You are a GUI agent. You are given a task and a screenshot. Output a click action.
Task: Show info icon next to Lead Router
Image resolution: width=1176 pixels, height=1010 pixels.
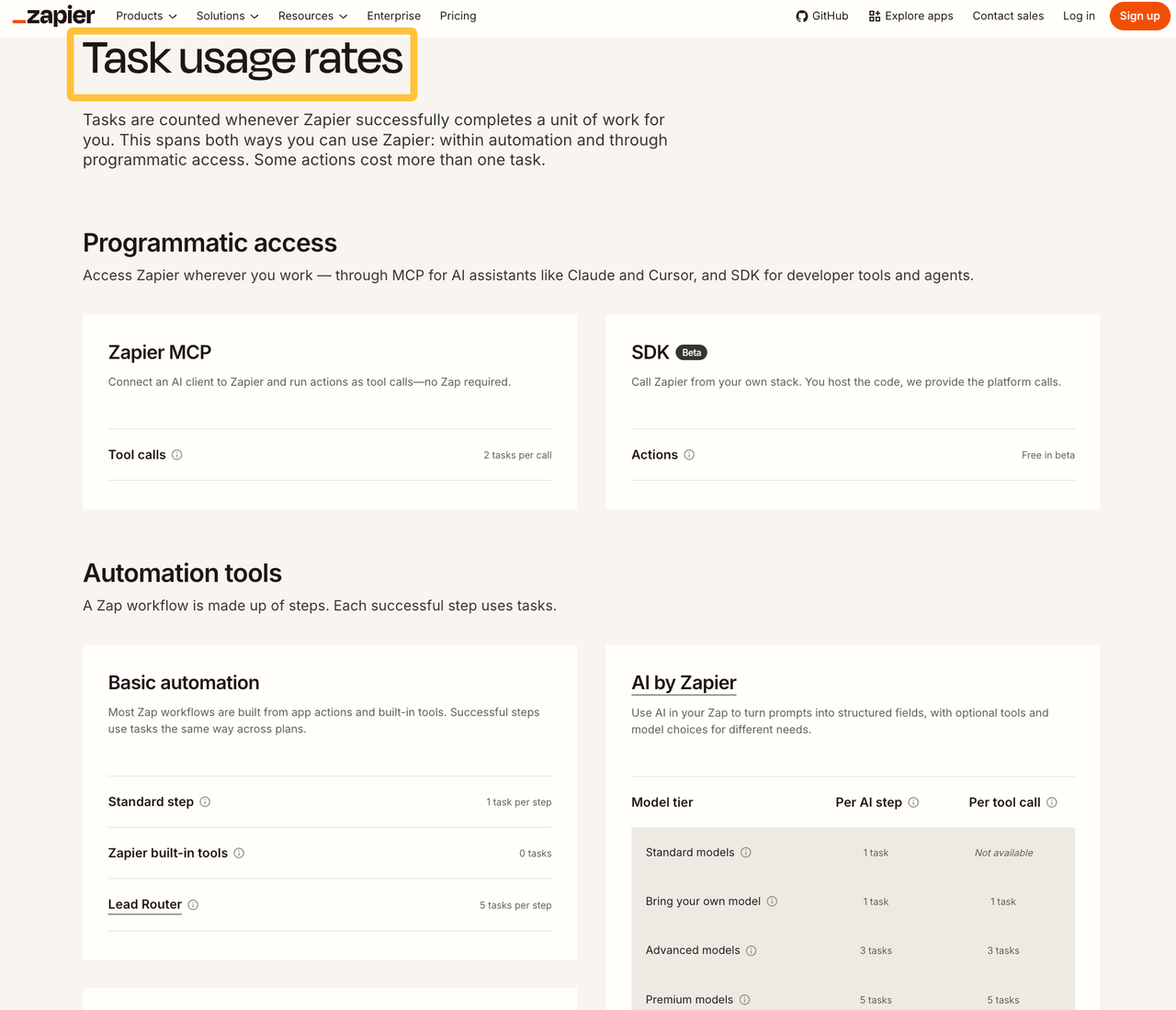point(193,904)
